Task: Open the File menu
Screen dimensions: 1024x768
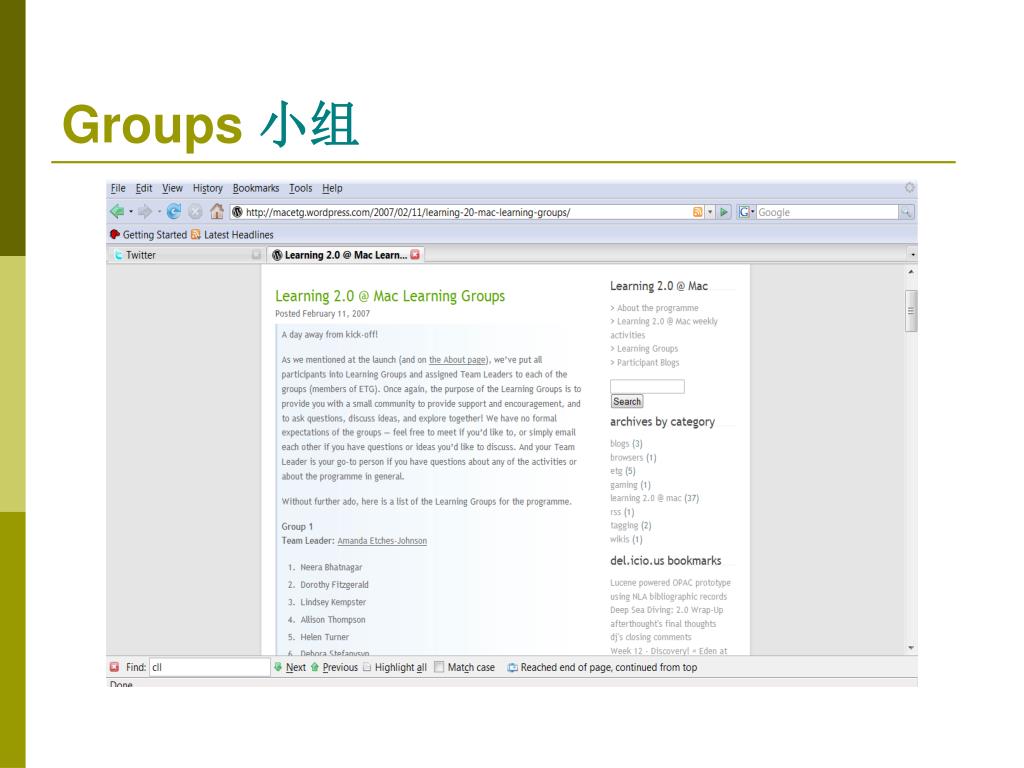Action: tap(118, 188)
